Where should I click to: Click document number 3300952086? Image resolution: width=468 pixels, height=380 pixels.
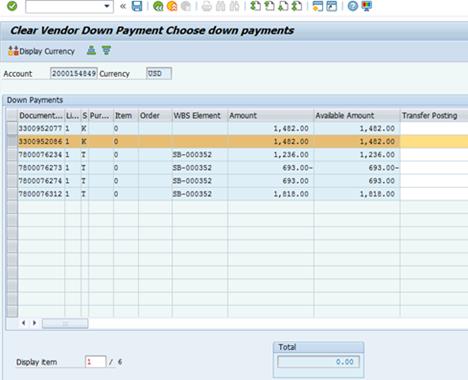point(40,141)
